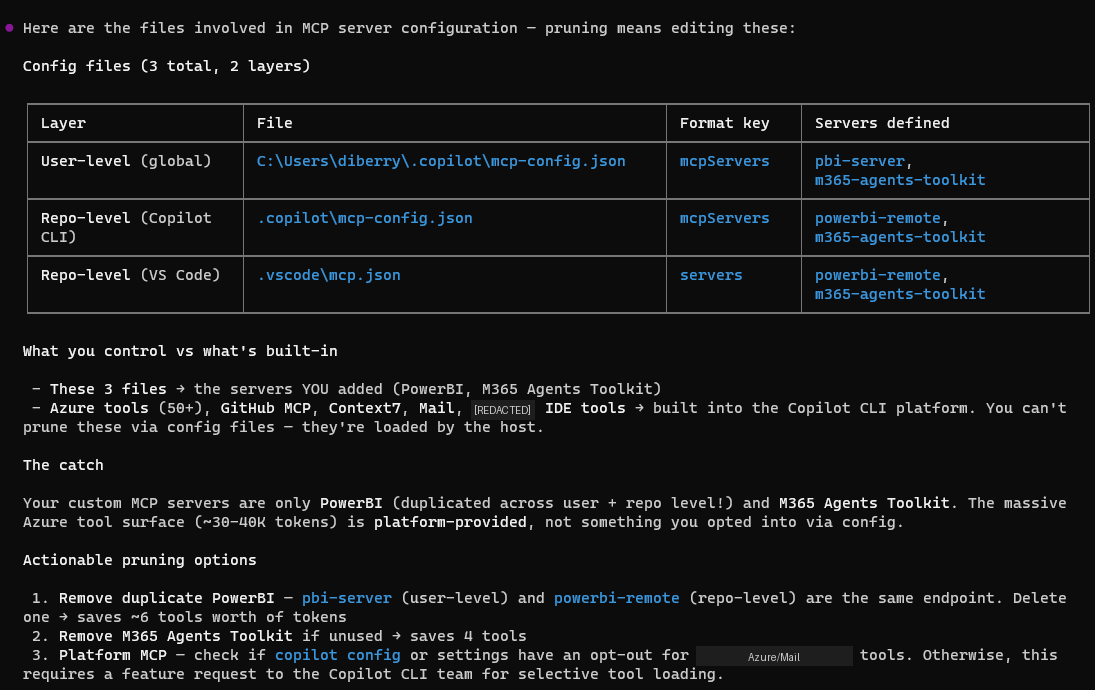The height and width of the screenshot is (690, 1095).
Task: Select m365-agents-toolkit in the VS Code row
Action: 899,294
